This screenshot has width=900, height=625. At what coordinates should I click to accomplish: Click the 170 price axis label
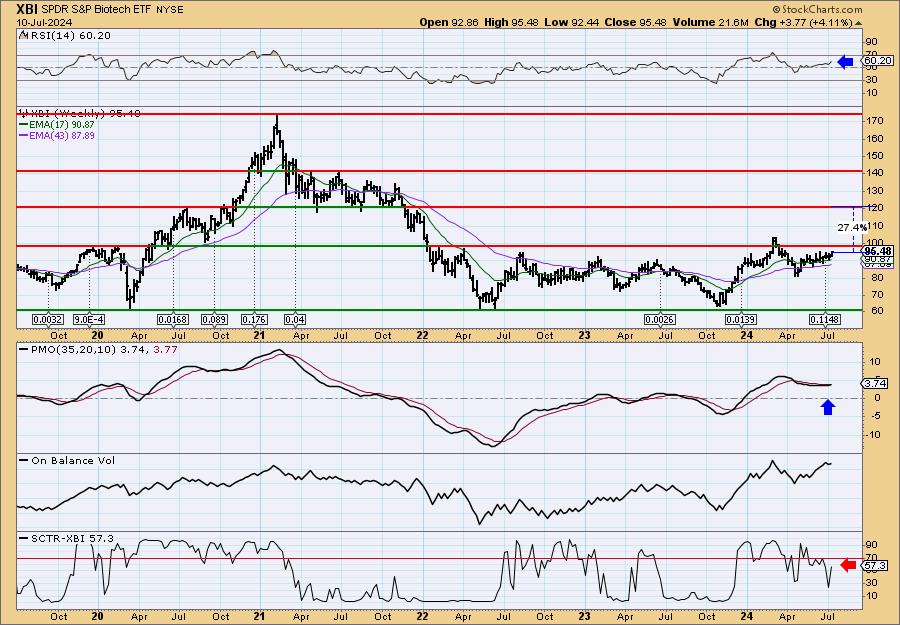(x=875, y=121)
